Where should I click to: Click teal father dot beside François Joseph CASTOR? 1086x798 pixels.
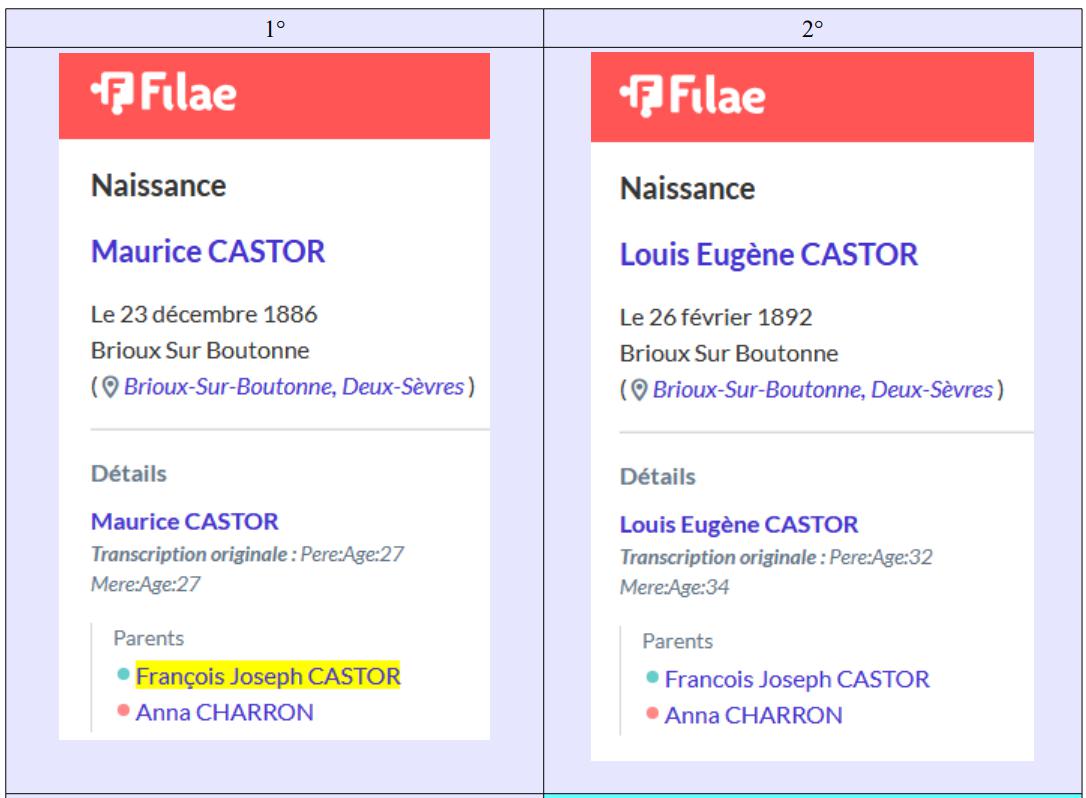(123, 673)
